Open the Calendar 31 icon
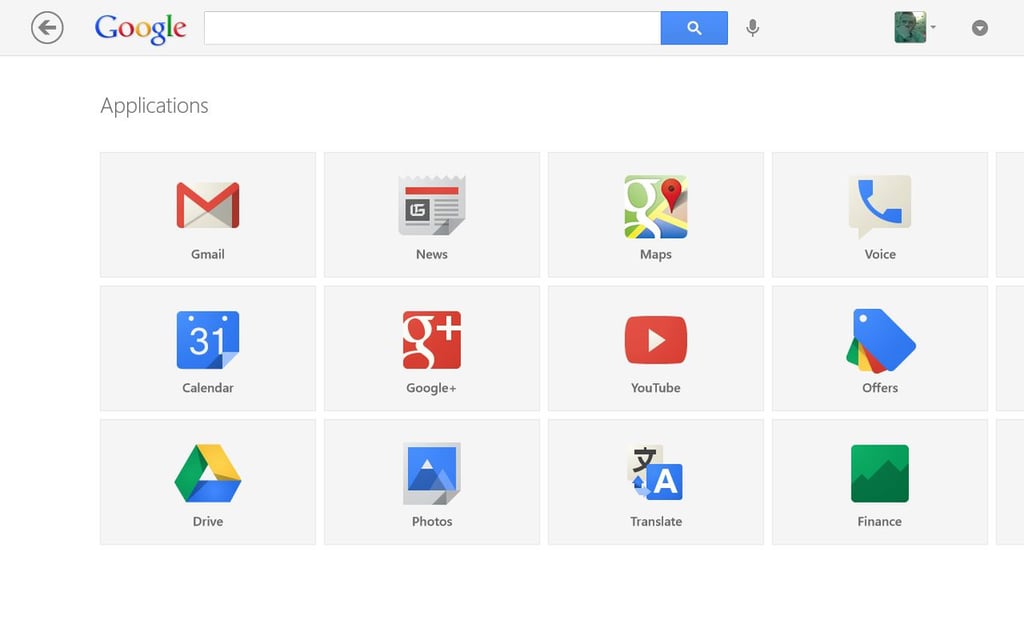1024x640 pixels. point(208,340)
